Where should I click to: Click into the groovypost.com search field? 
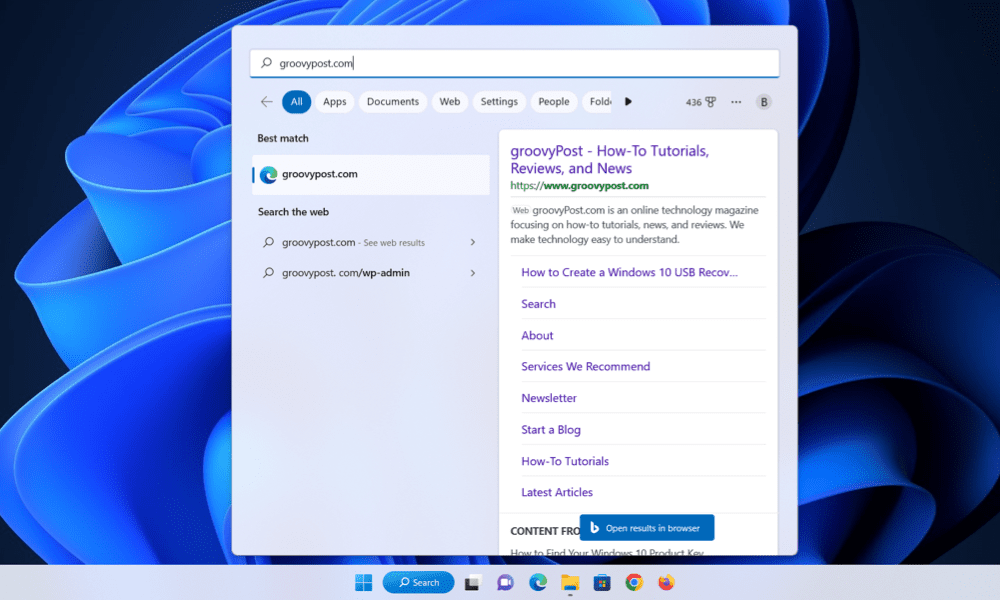pyautogui.click(x=515, y=63)
